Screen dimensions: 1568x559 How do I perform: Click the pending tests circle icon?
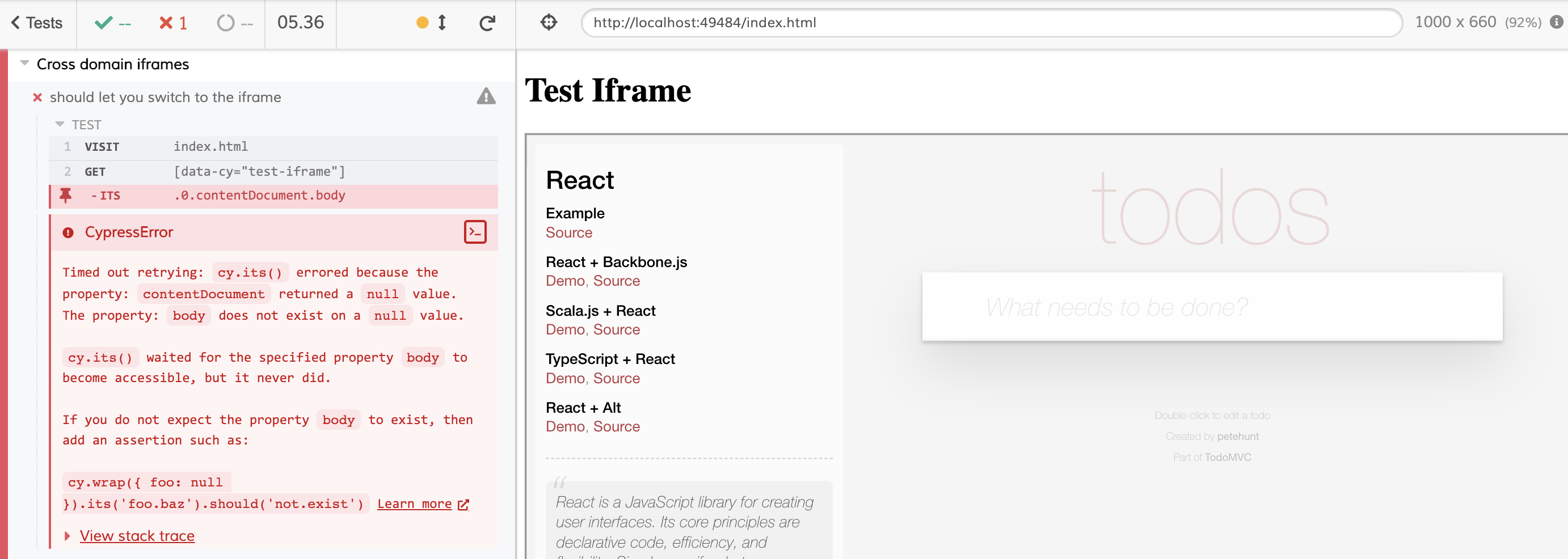[x=226, y=23]
